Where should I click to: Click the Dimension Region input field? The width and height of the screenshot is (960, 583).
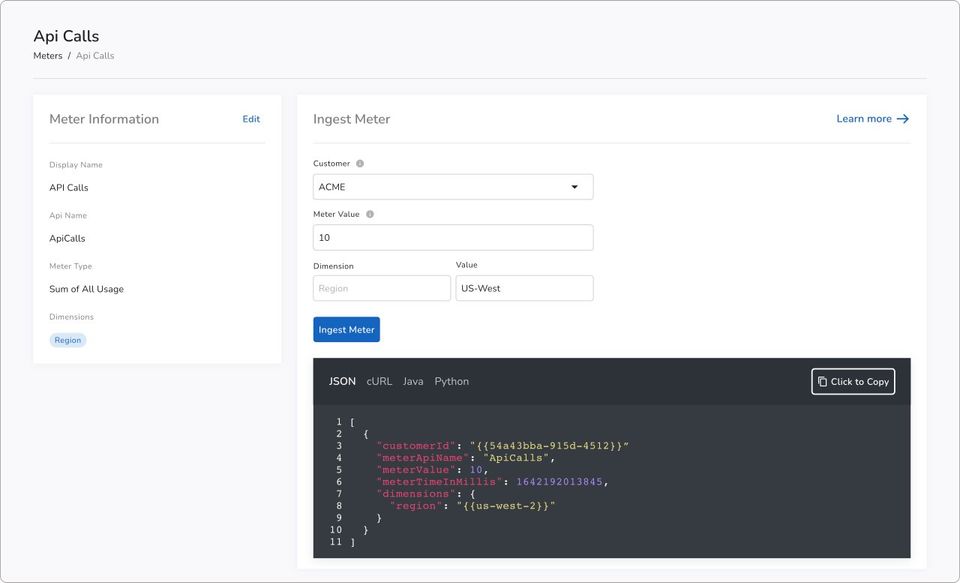(x=382, y=288)
